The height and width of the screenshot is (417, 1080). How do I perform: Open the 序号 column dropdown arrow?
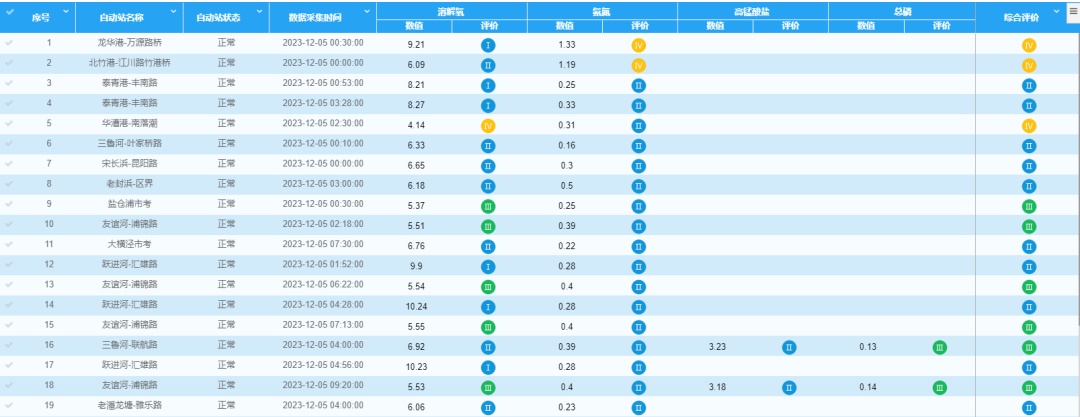[66, 12]
